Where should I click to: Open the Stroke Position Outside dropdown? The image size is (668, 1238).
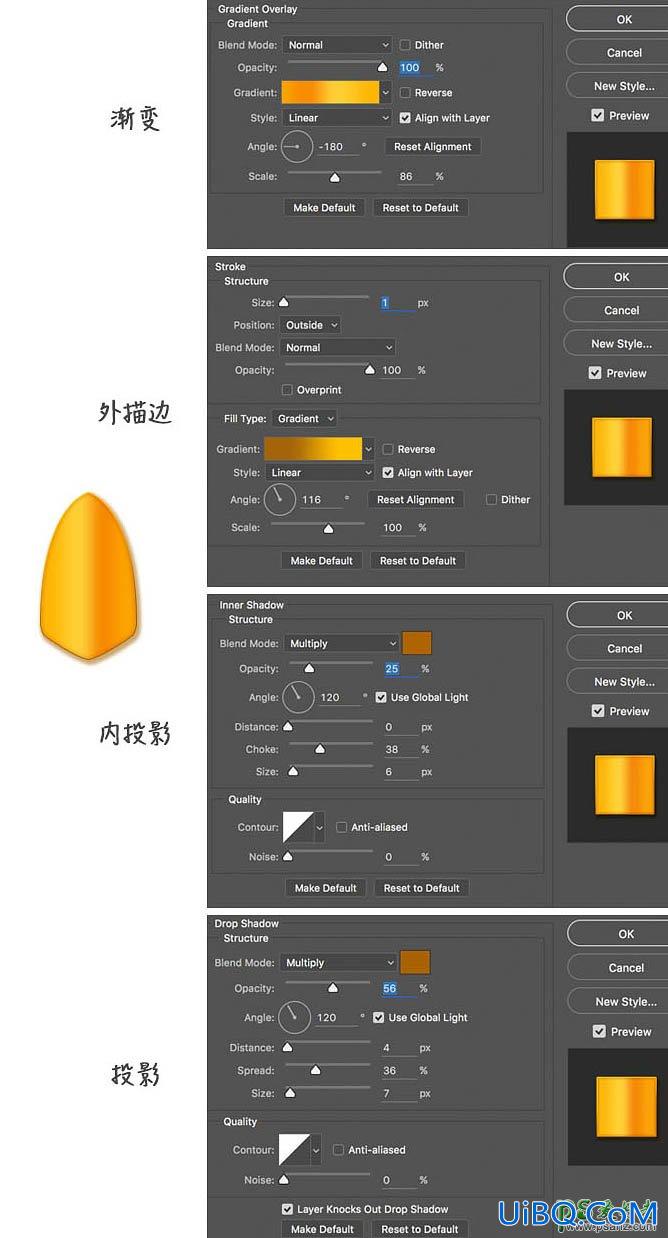(310, 325)
